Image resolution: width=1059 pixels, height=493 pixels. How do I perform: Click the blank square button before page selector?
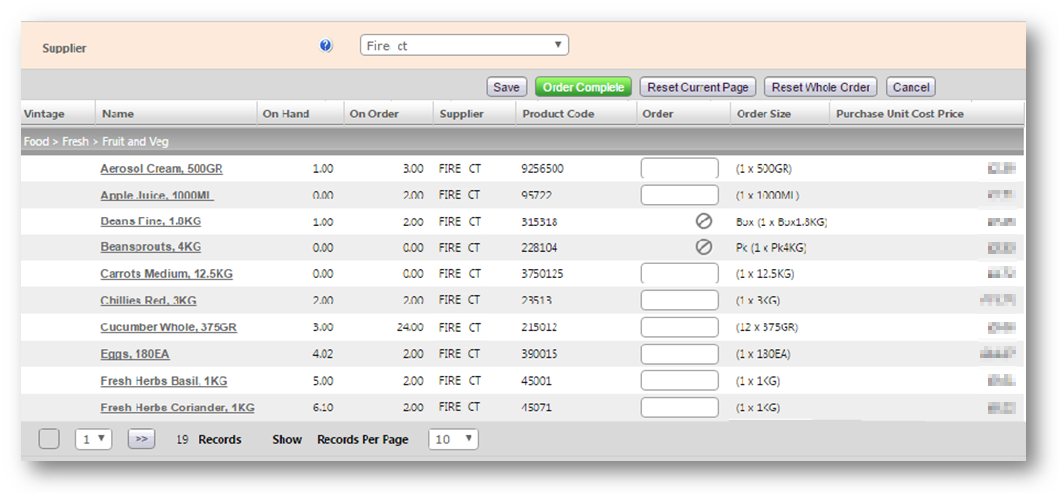click(x=49, y=439)
